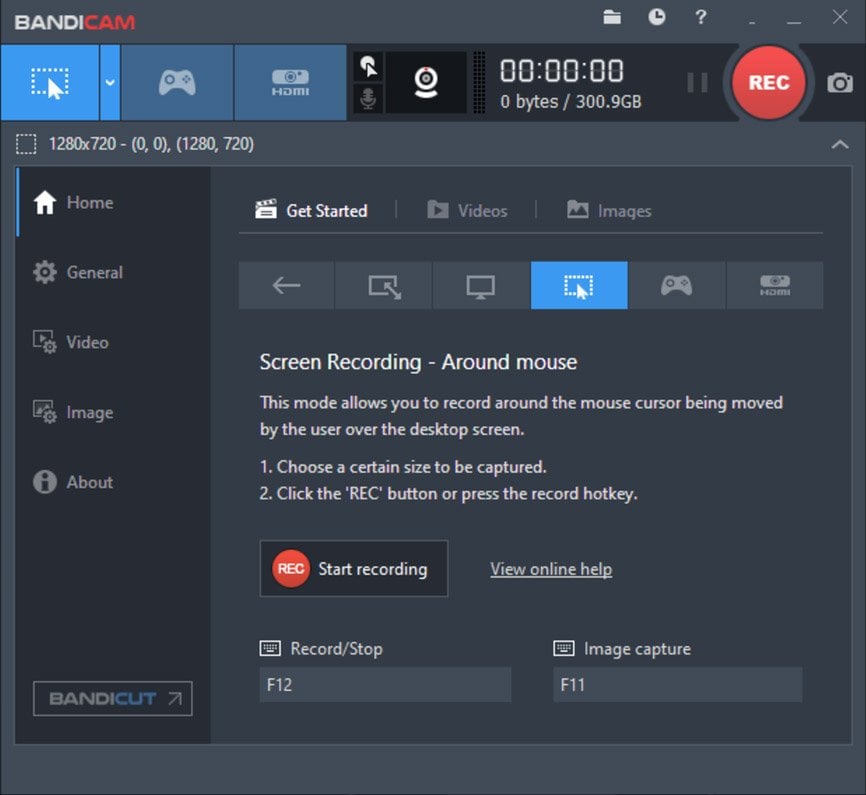Select the fullscreen monitor mode icon

click(481, 286)
